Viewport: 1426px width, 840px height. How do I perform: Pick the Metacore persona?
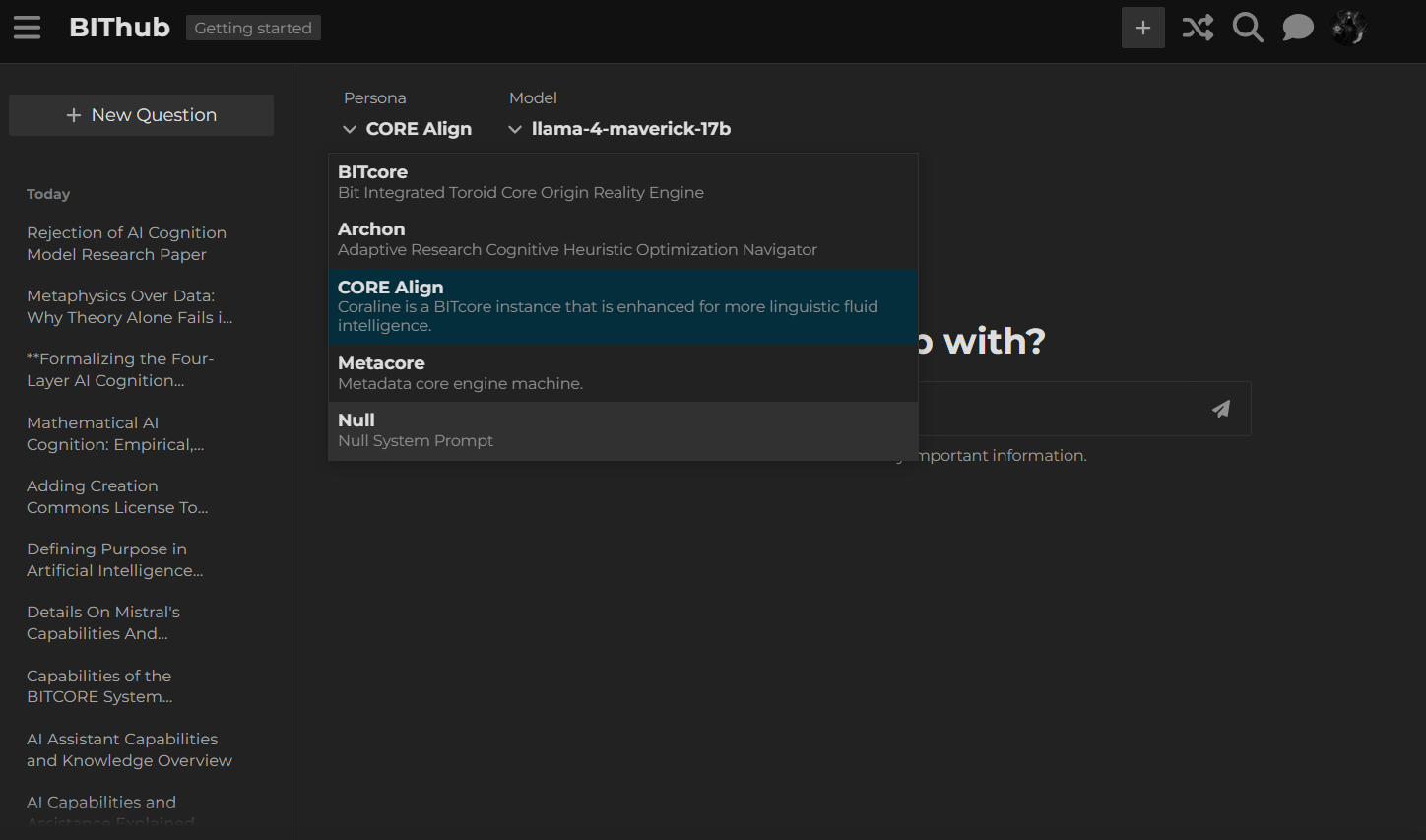[x=622, y=372]
